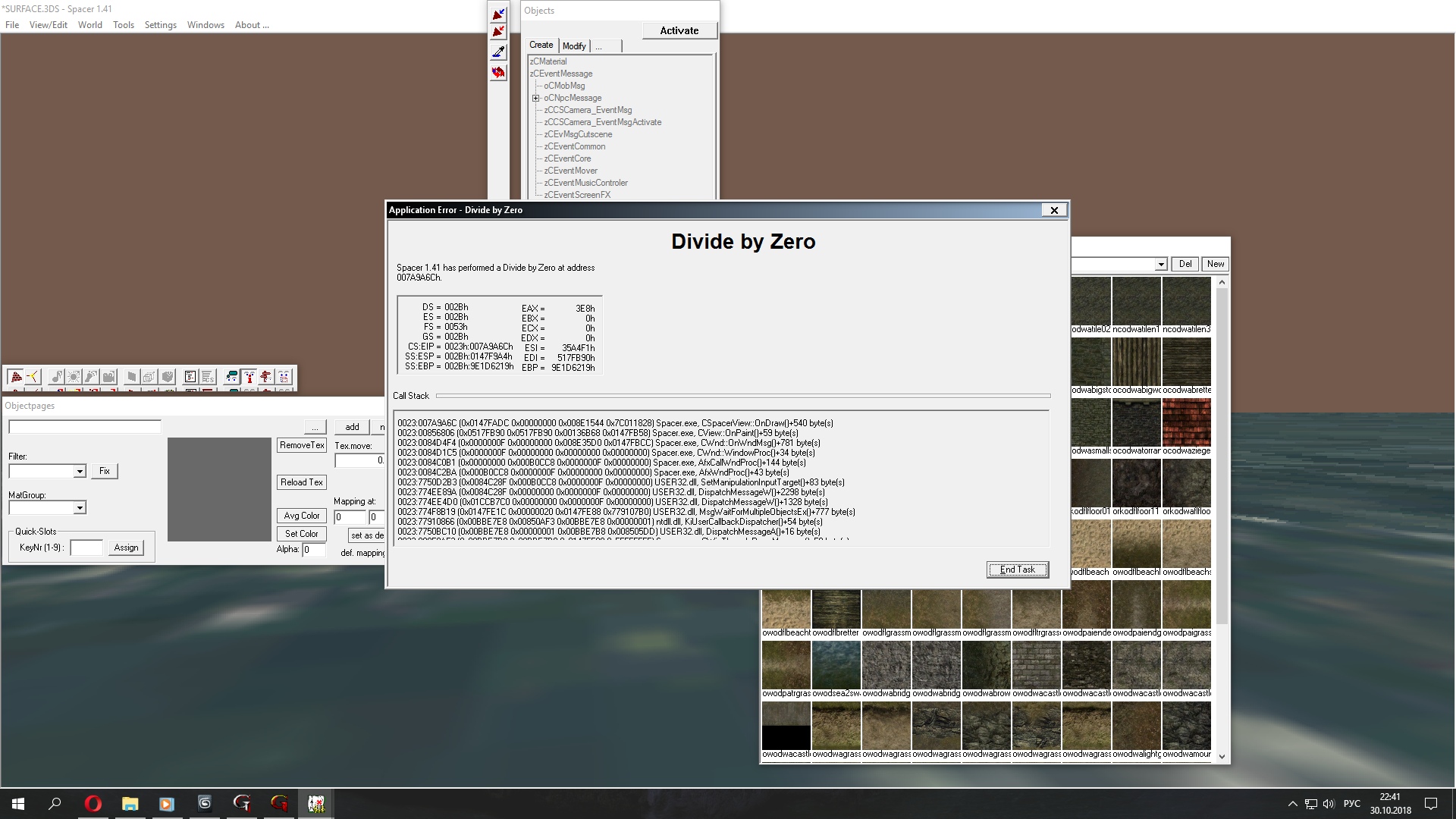Open taskbar search magnifier
Screen dimensions: 1456x819
tap(55, 804)
